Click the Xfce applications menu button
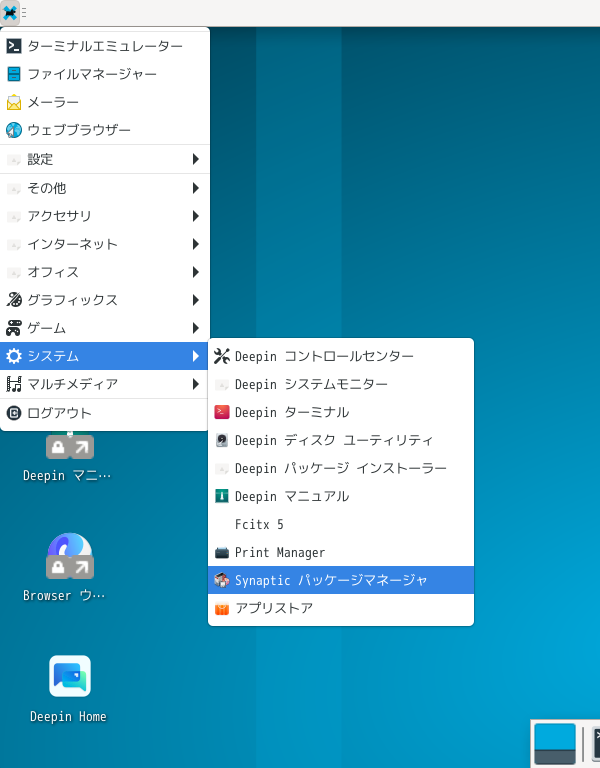Image resolution: width=600 pixels, height=768 pixels. (x=10, y=13)
